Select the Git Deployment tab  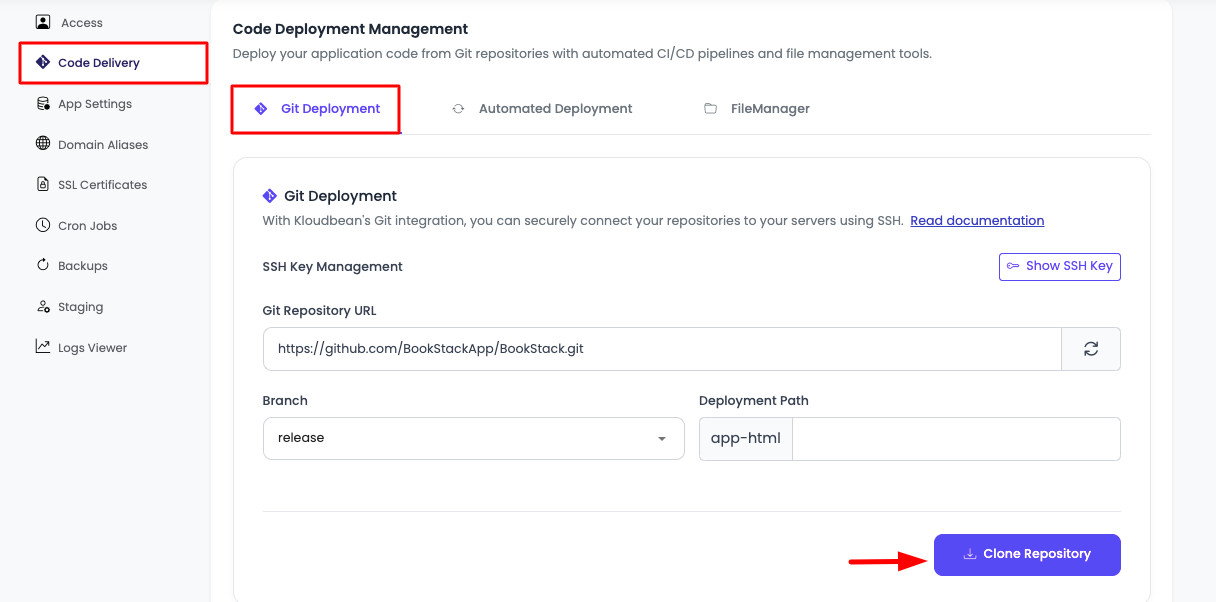coord(316,108)
